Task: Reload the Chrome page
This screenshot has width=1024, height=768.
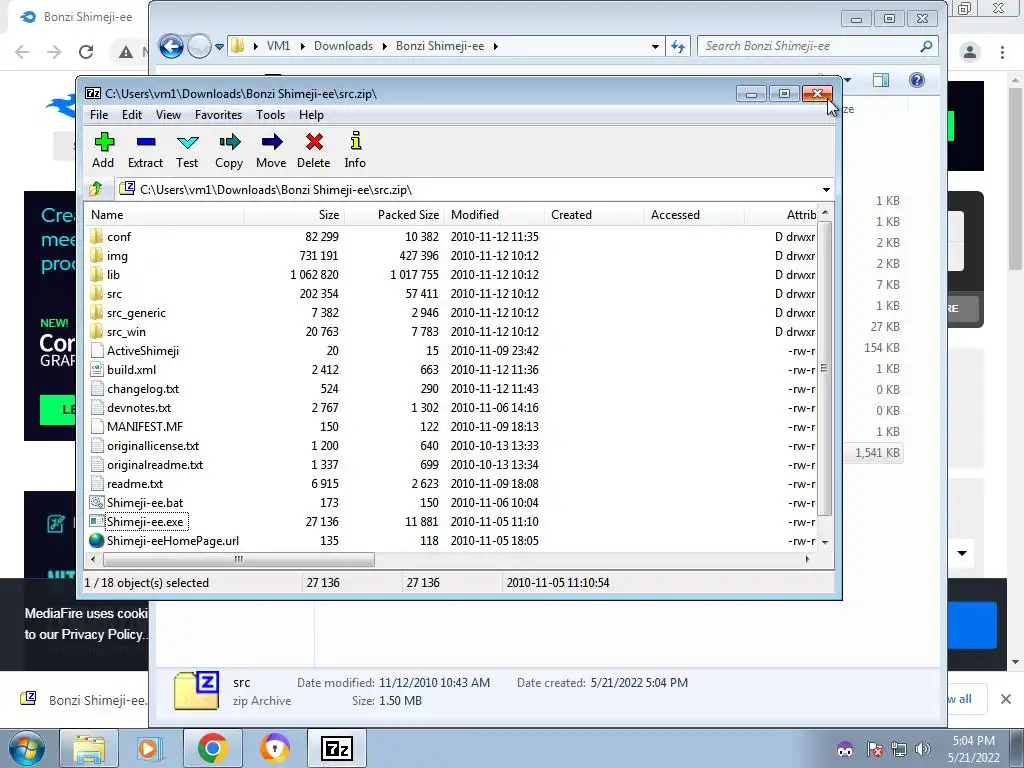Action: [x=86, y=52]
